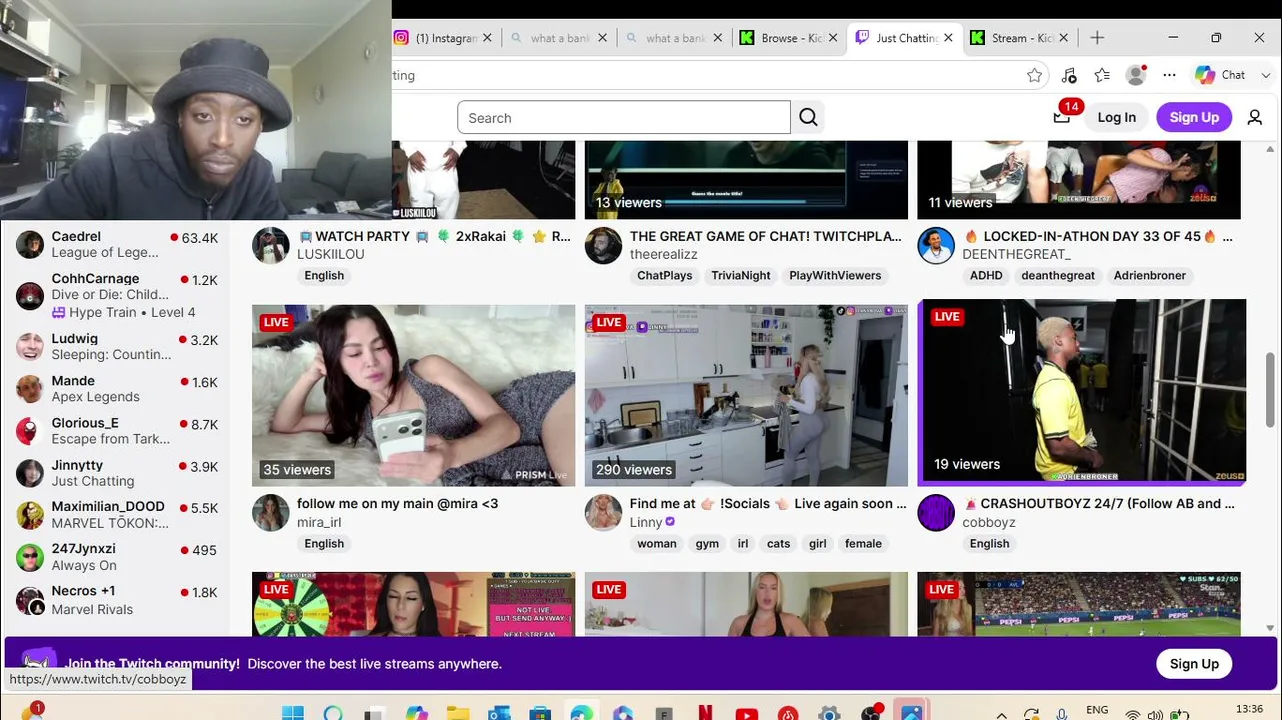The width and height of the screenshot is (1282, 720).
Task: Open DEENTHEGREAT_ channel avatar
Action: [x=936, y=245]
